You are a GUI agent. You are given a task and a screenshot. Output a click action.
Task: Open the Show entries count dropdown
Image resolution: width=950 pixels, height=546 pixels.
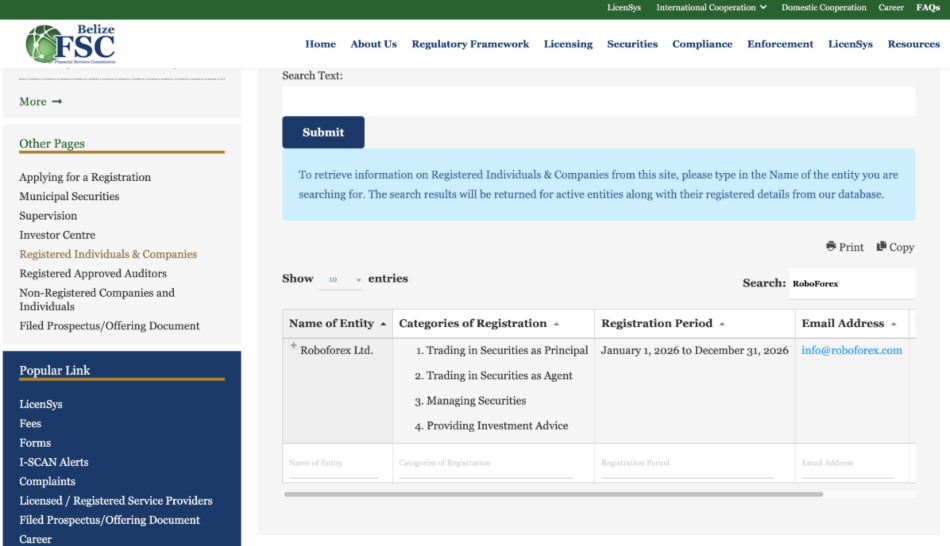click(x=340, y=279)
